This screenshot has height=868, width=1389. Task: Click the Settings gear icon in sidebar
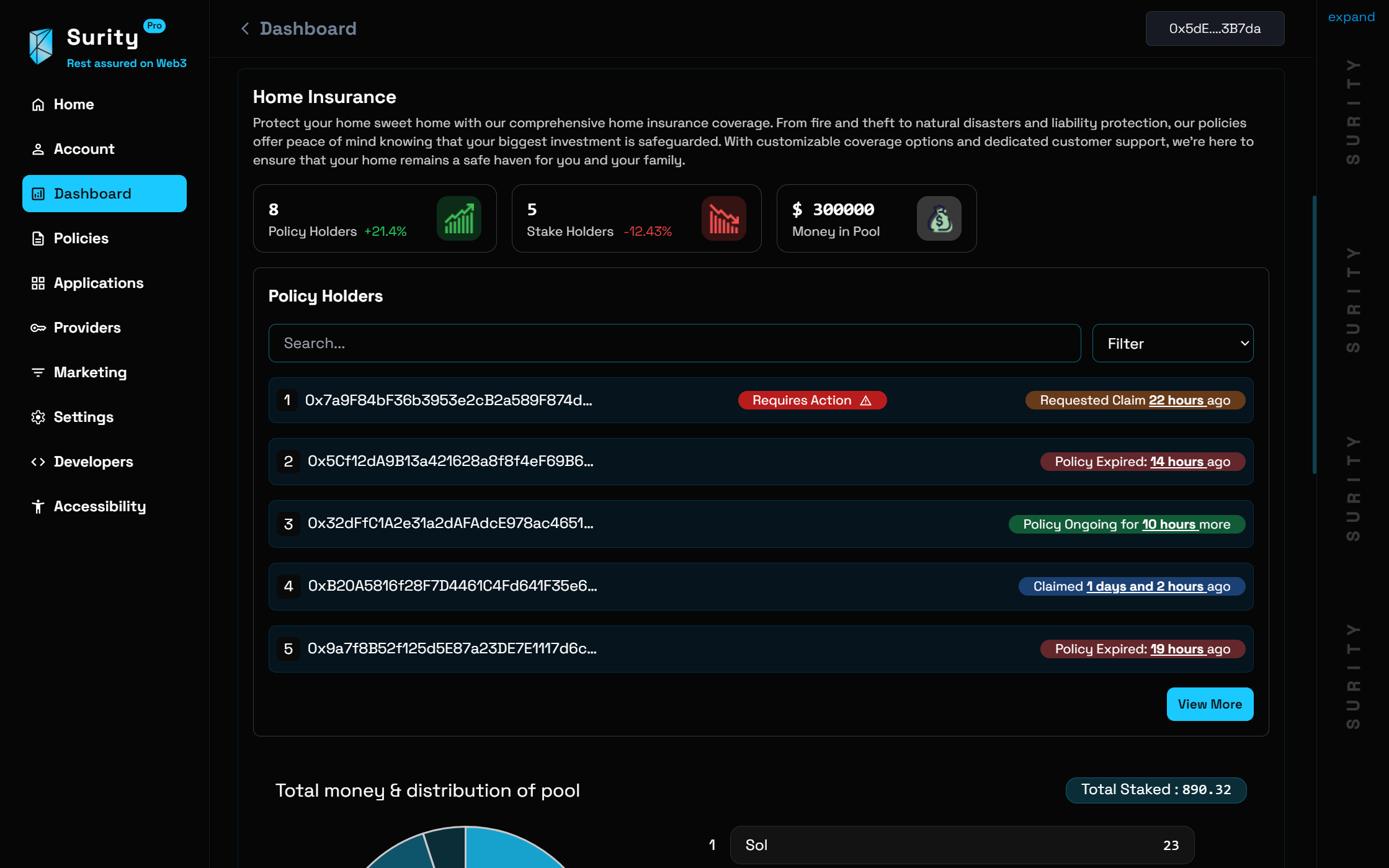pyautogui.click(x=38, y=417)
